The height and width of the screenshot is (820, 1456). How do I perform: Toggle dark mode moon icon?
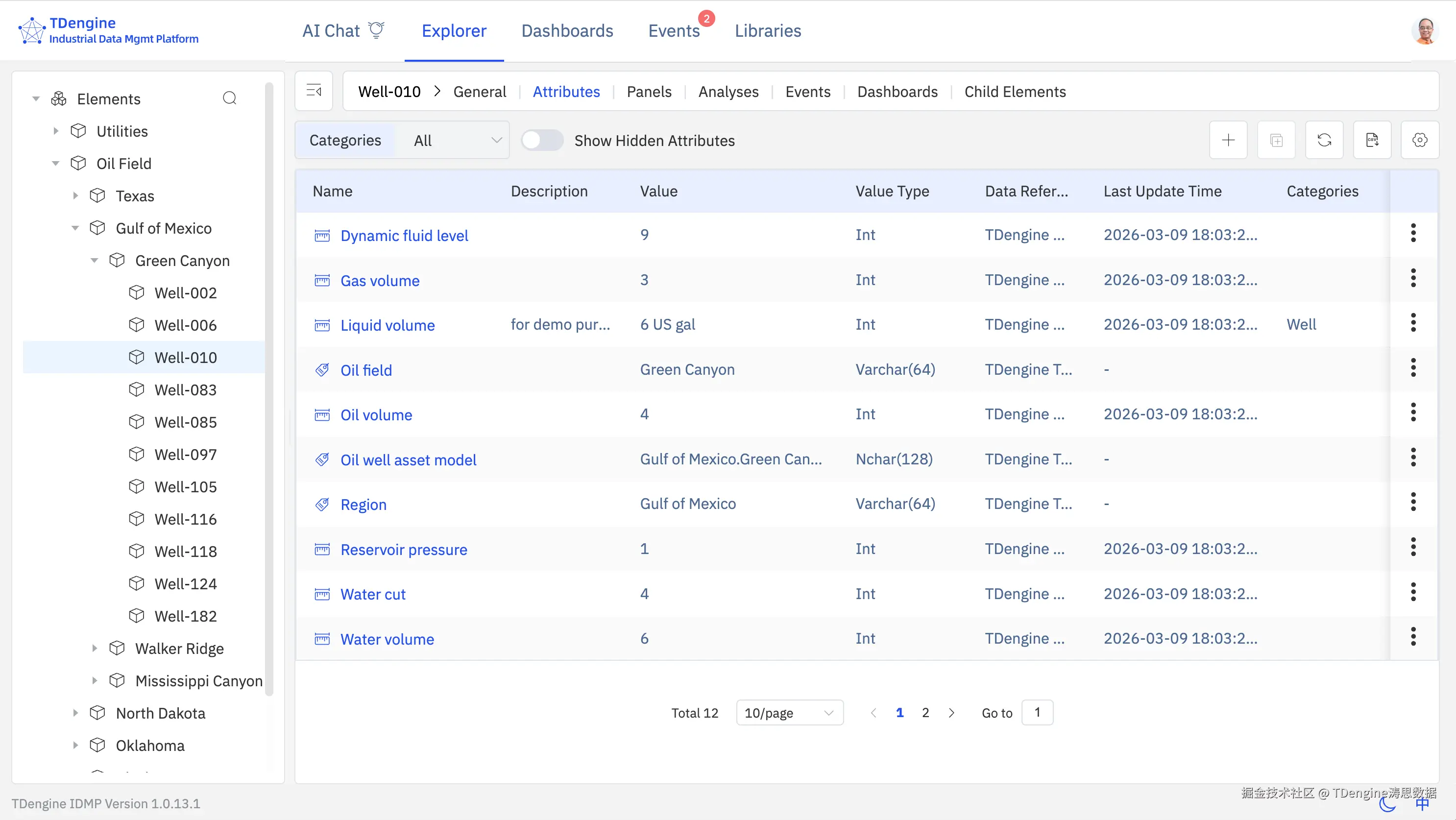click(1387, 804)
